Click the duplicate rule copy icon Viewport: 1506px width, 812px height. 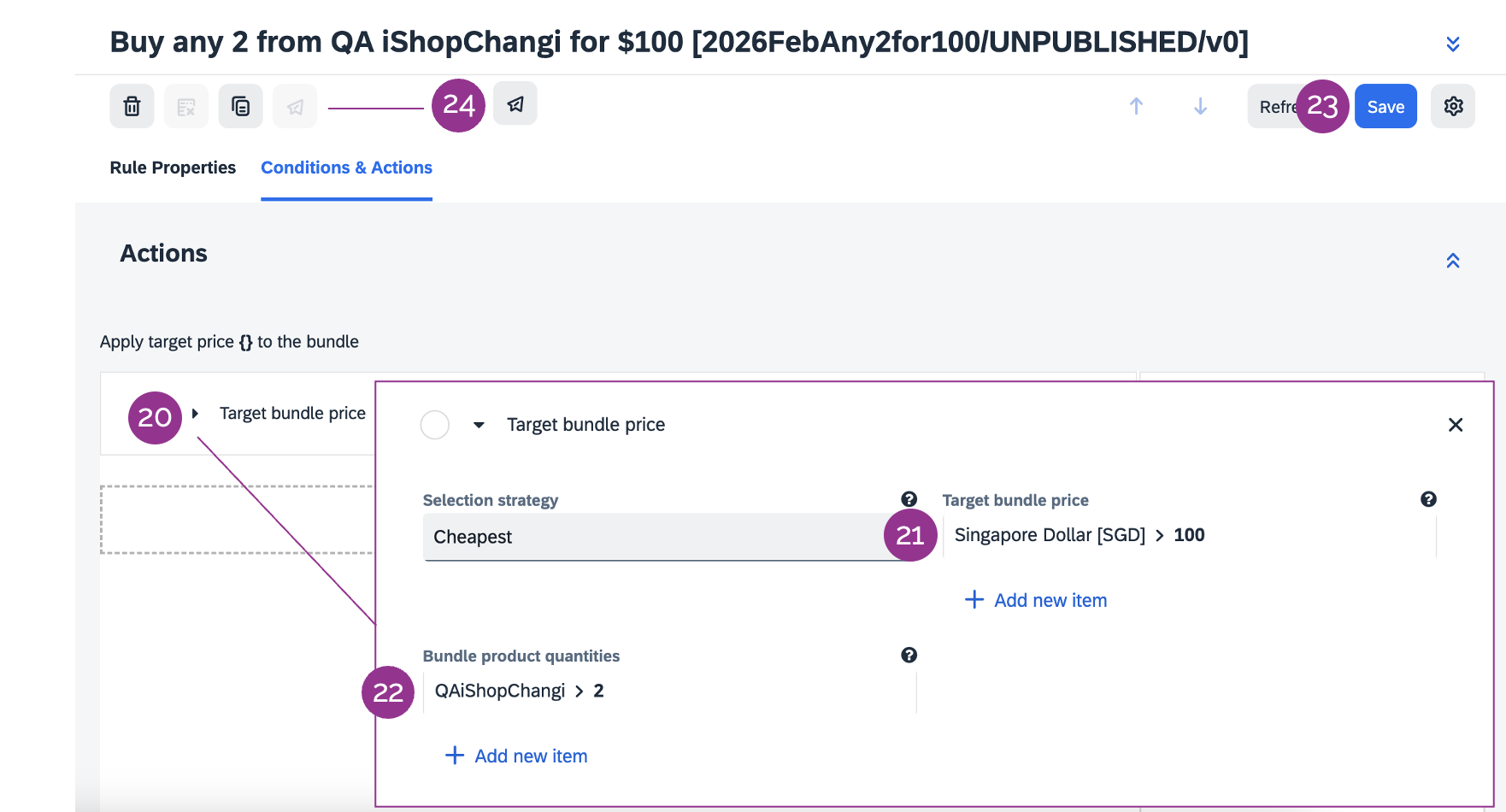pos(240,106)
